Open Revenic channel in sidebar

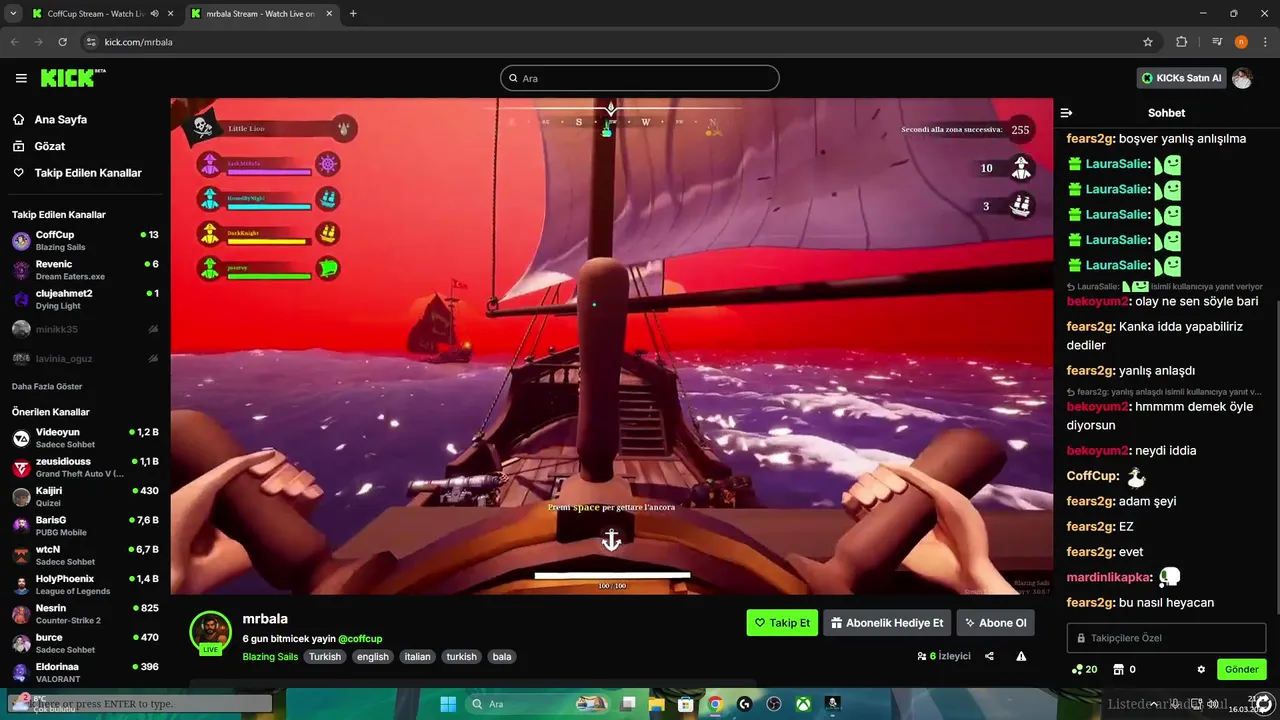pos(85,270)
